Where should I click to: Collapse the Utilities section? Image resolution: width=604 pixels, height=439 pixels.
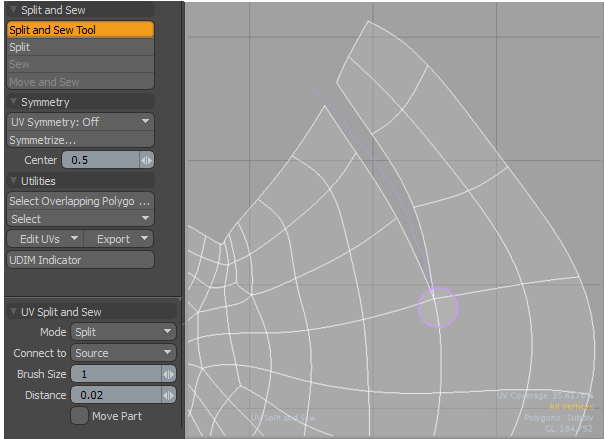pyautogui.click(x=14, y=181)
